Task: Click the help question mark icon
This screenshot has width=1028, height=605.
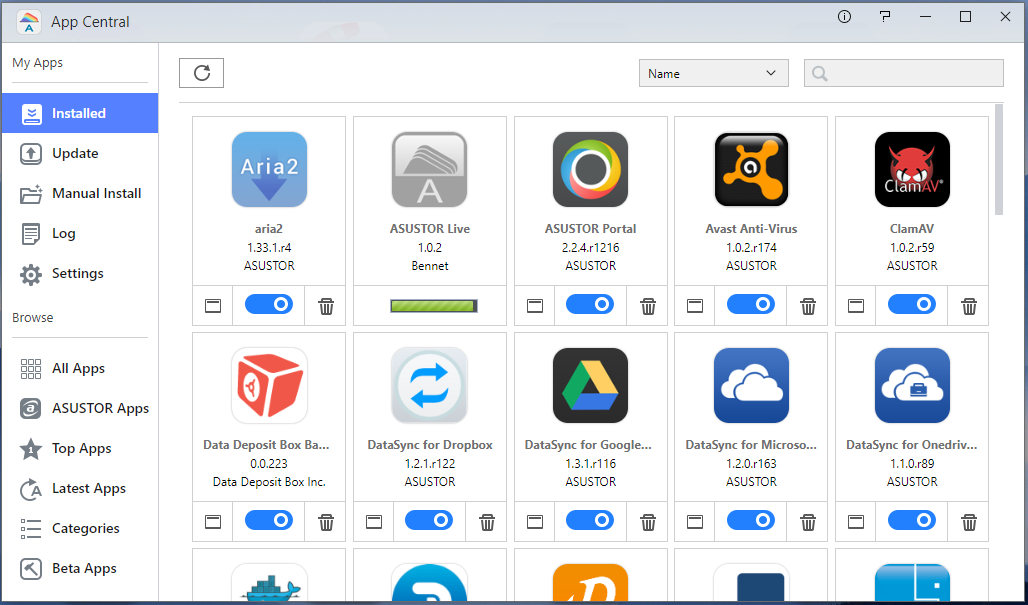Action: coord(885,17)
